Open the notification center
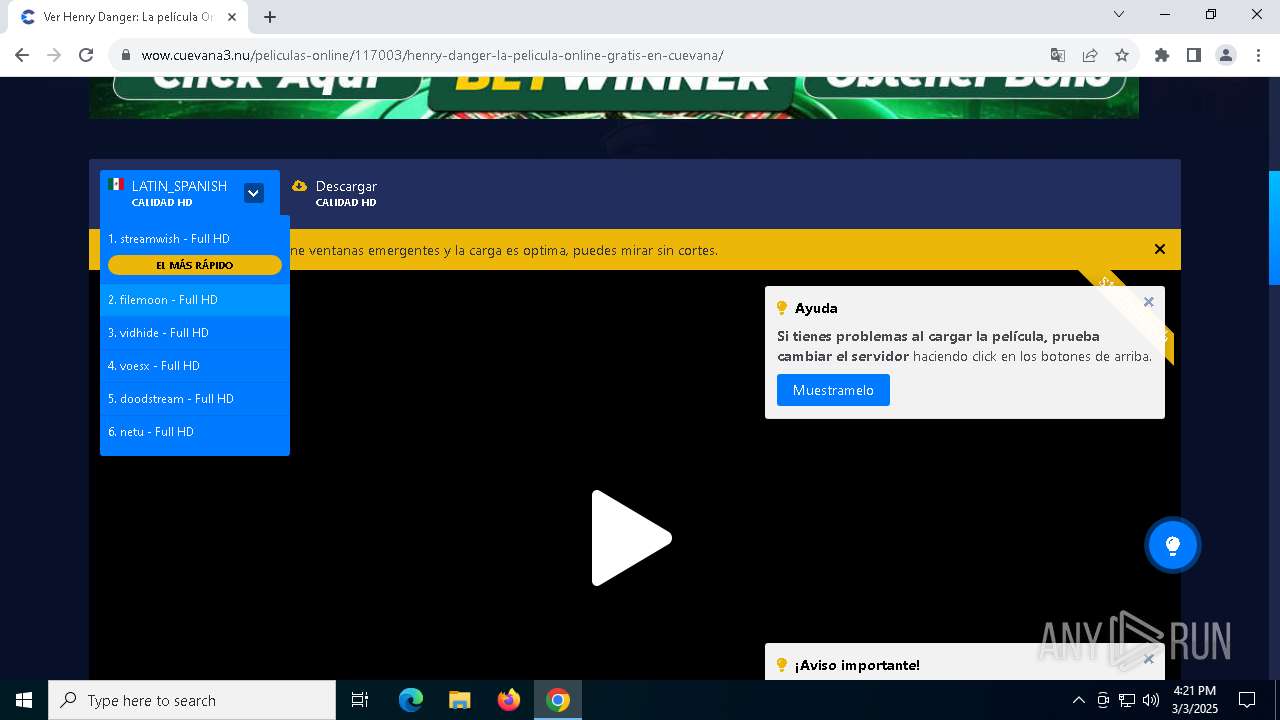Screen dimensions: 1280x720 1247,700
